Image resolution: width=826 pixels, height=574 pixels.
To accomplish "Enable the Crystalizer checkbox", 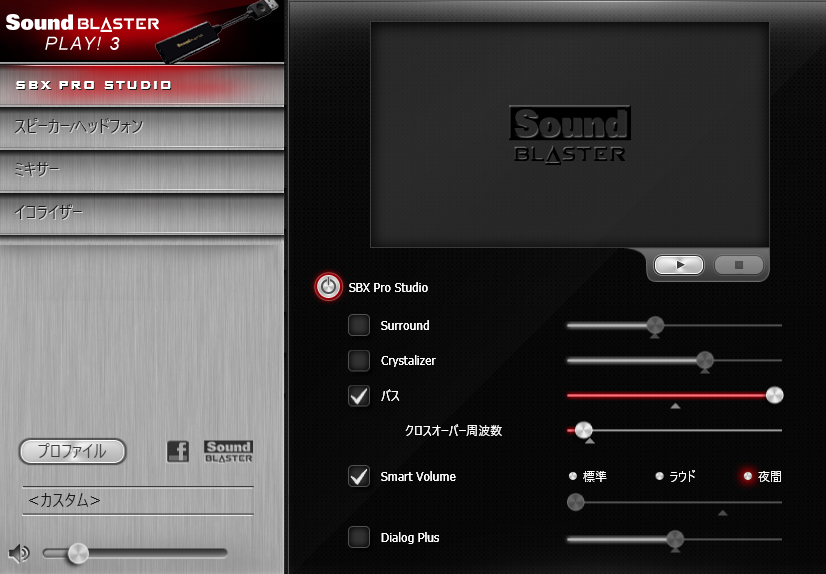I will pos(359,361).
